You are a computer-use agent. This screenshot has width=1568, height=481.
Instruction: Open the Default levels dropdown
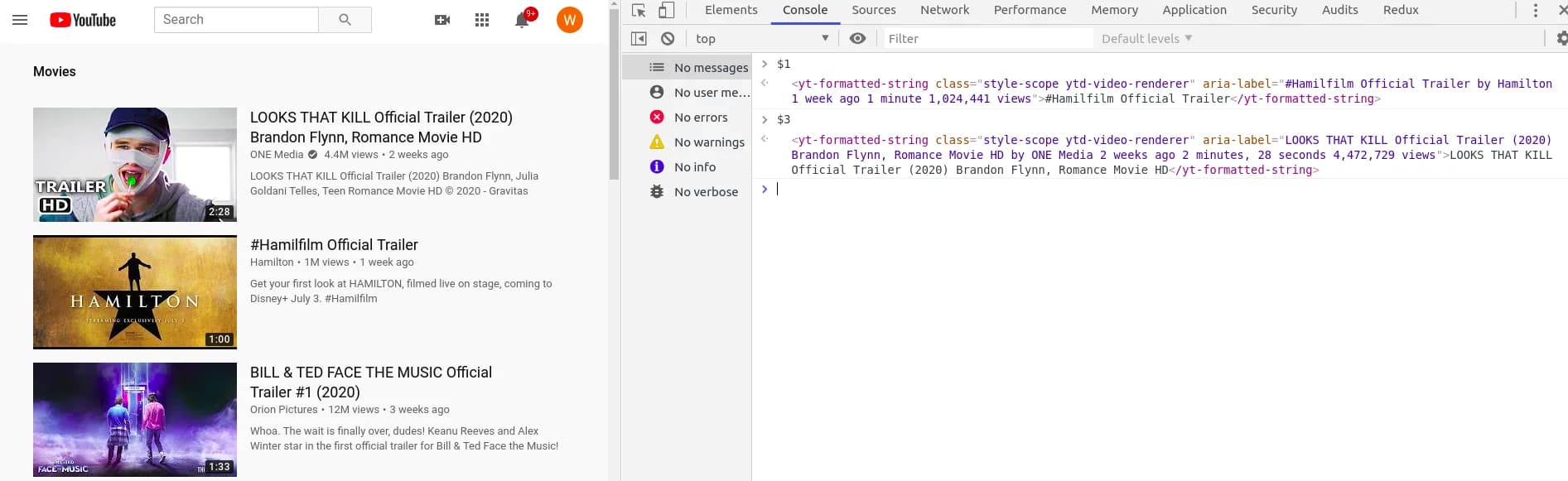[1146, 39]
